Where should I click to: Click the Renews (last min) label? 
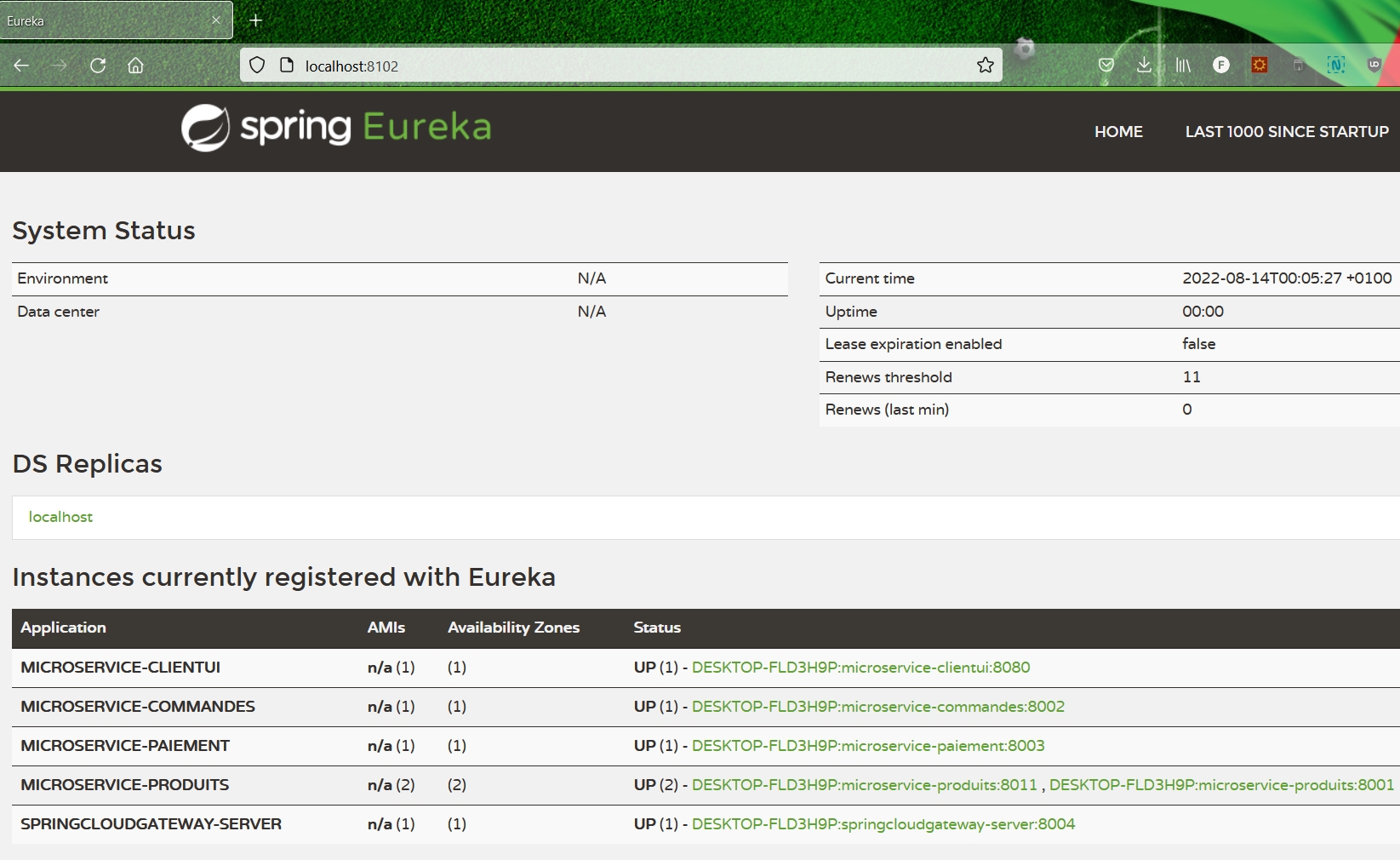tap(887, 410)
